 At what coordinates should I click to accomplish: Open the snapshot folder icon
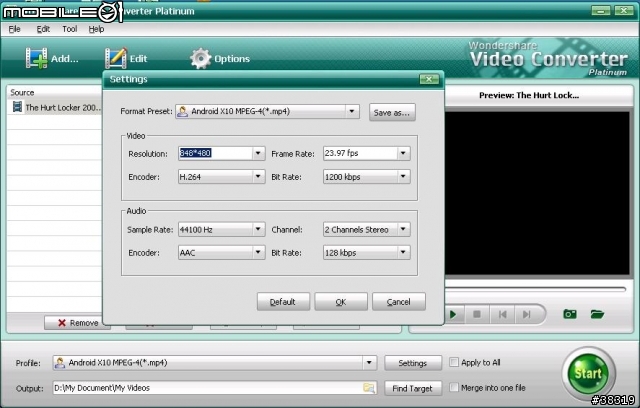click(x=597, y=314)
